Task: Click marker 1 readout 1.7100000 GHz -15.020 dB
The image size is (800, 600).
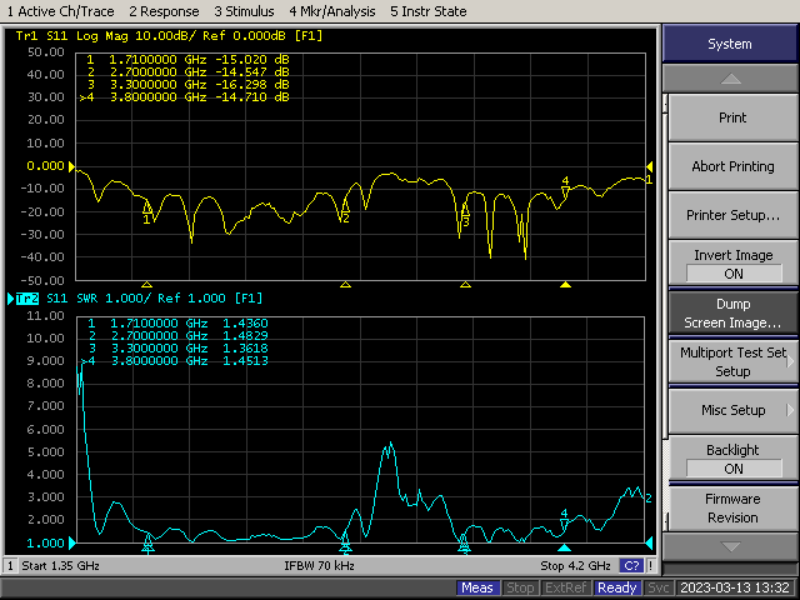Action: pos(188,60)
